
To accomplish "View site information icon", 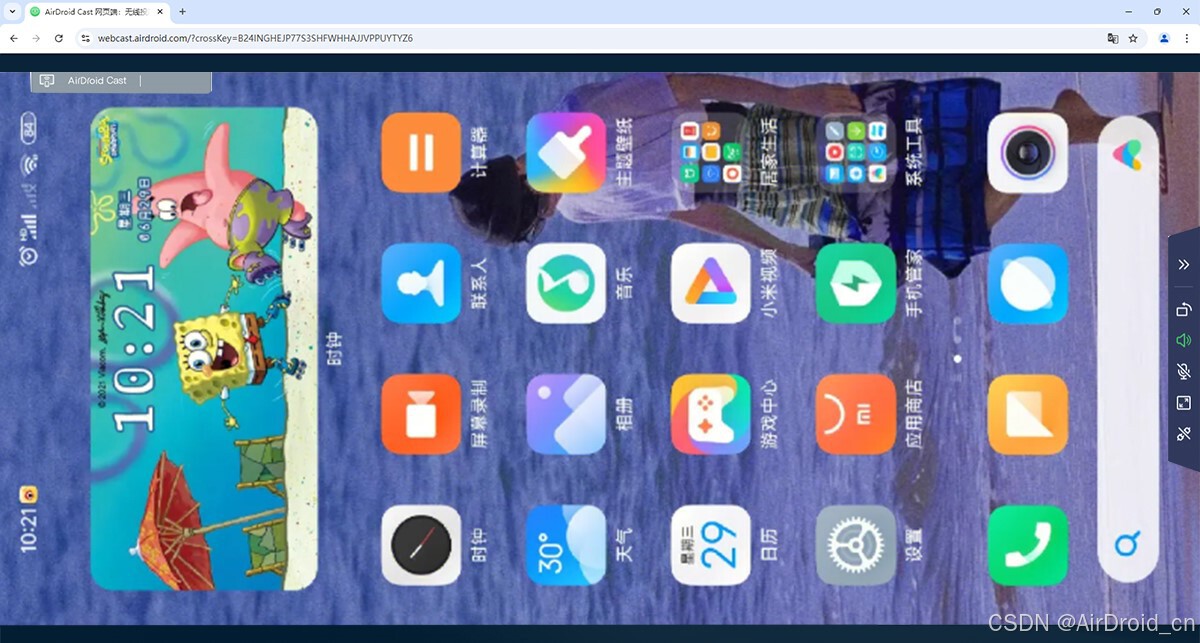I will (86, 38).
